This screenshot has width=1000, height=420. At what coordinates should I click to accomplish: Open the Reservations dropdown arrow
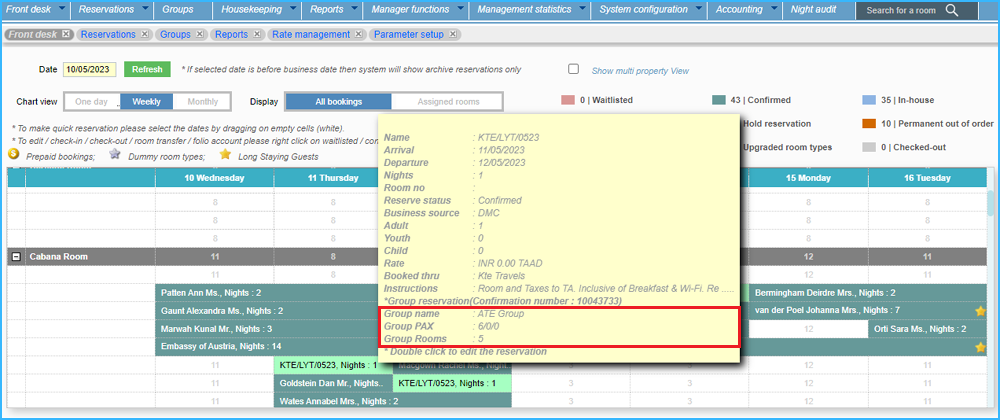(143, 9)
